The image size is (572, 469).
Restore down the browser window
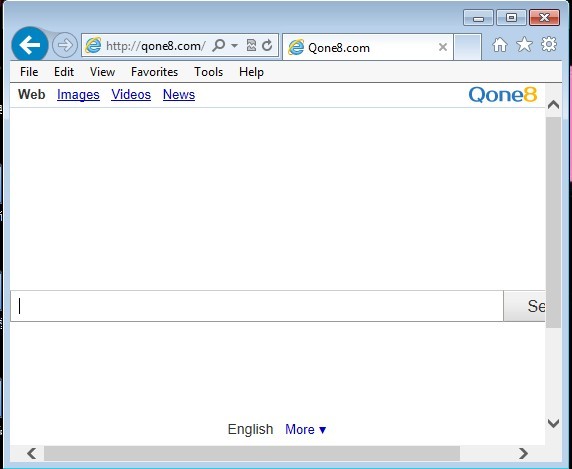(x=511, y=18)
